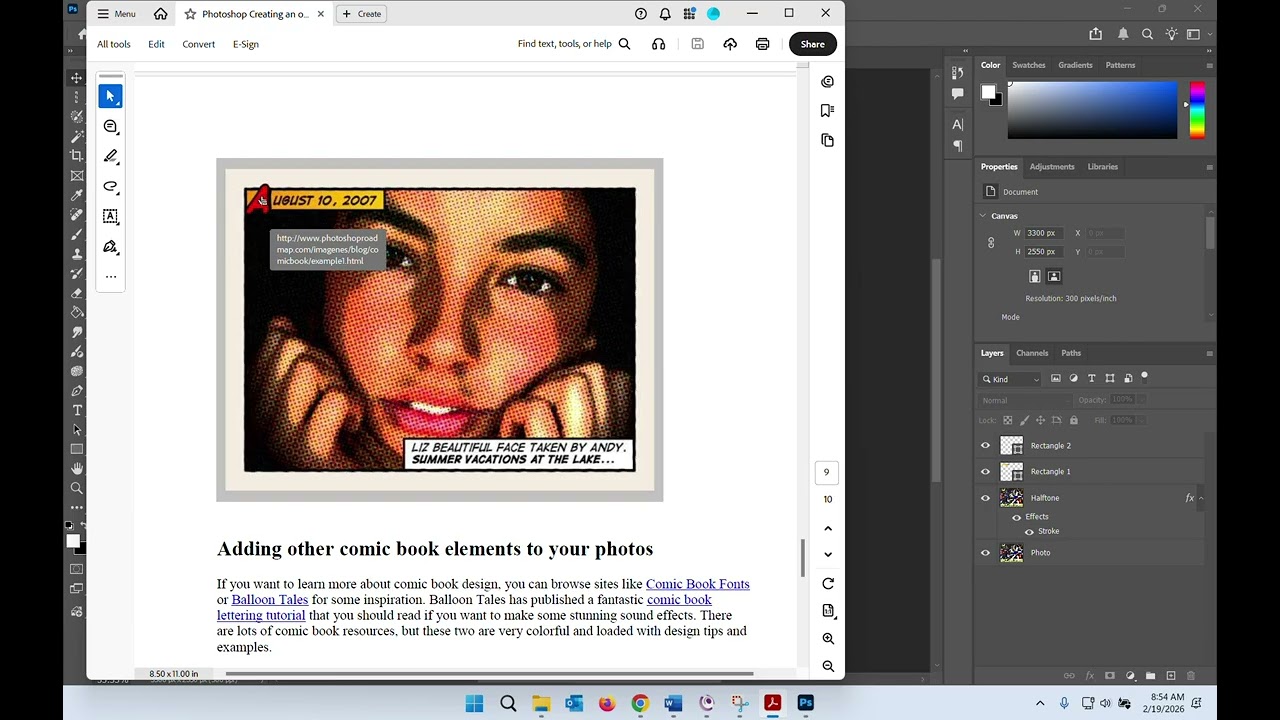
Task: Open the Color panel options menu
Action: click(x=1209, y=65)
